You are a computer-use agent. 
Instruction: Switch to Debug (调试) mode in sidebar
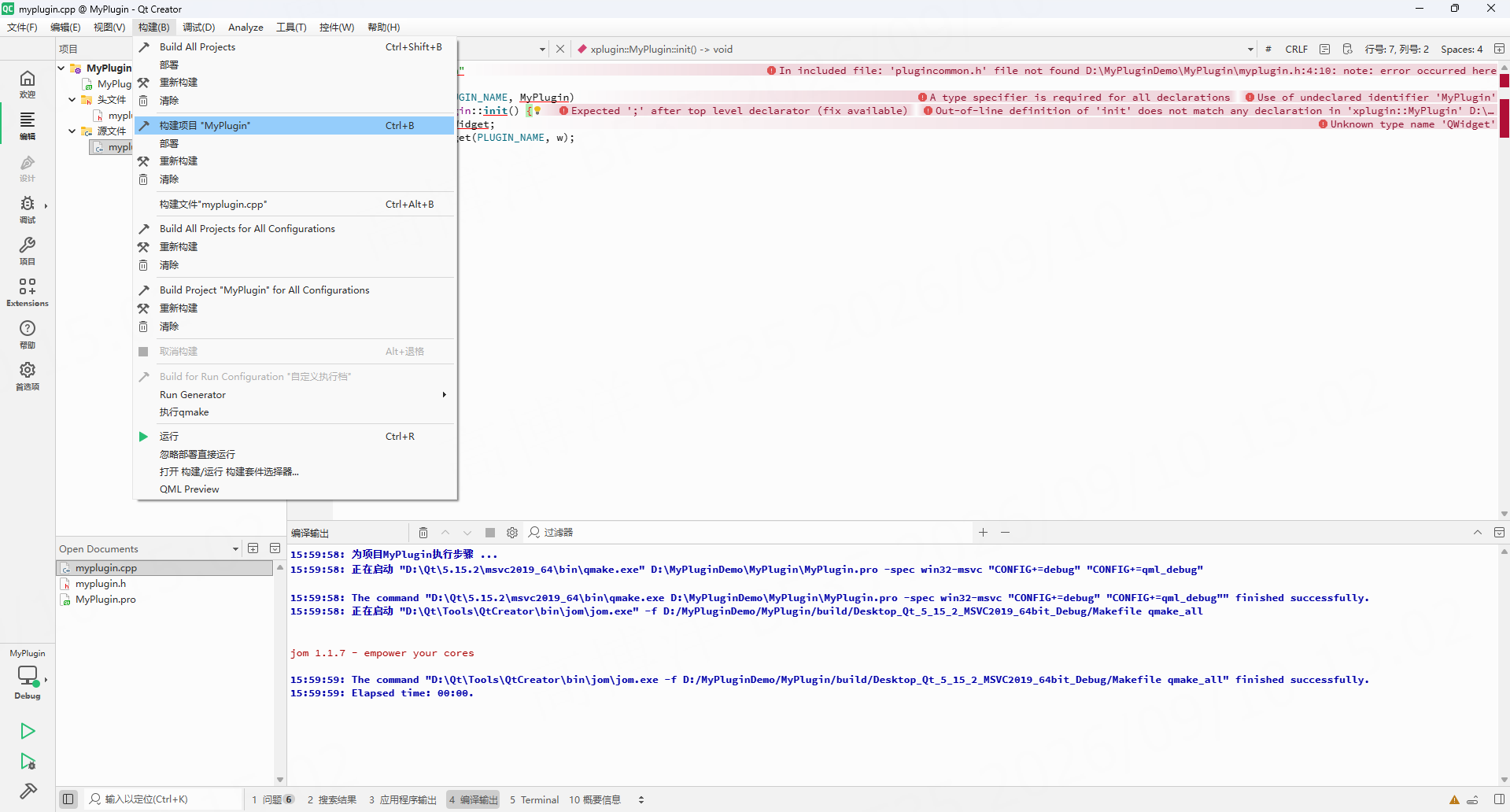tap(28, 209)
